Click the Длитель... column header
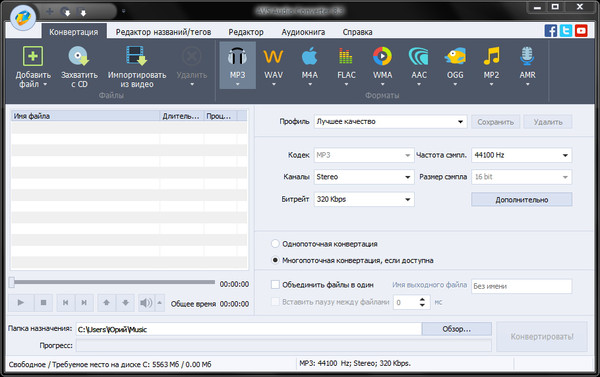 tap(181, 116)
